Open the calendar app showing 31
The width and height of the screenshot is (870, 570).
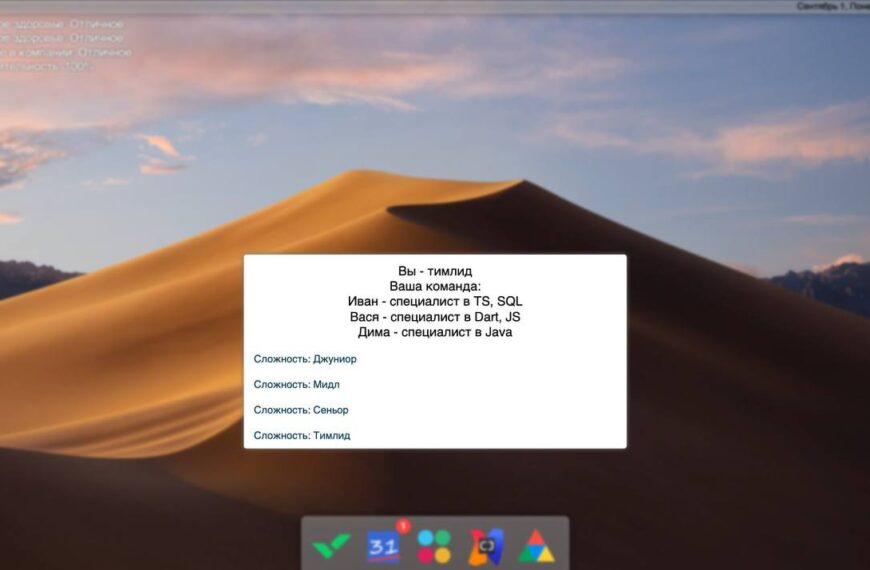[383, 546]
